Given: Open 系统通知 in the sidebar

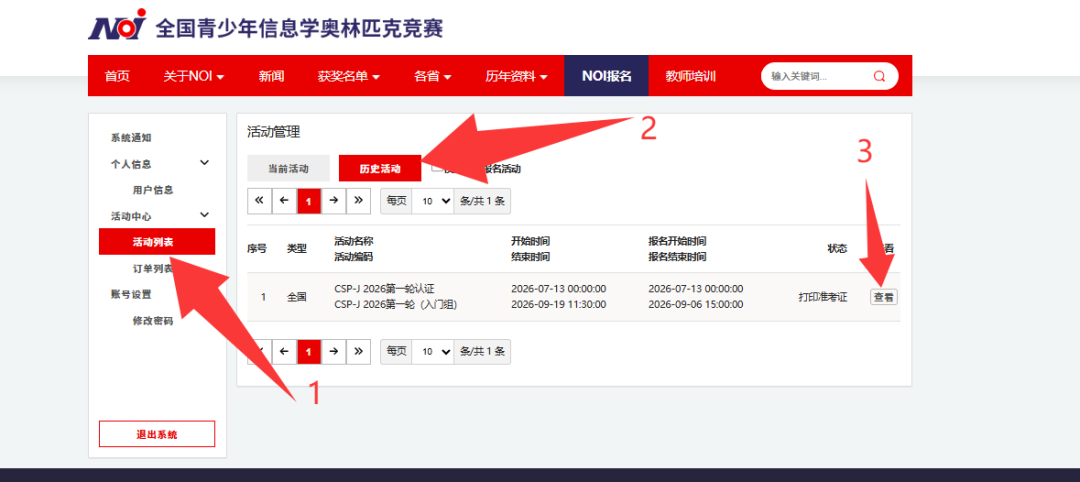Looking at the screenshot, I should 131,138.
